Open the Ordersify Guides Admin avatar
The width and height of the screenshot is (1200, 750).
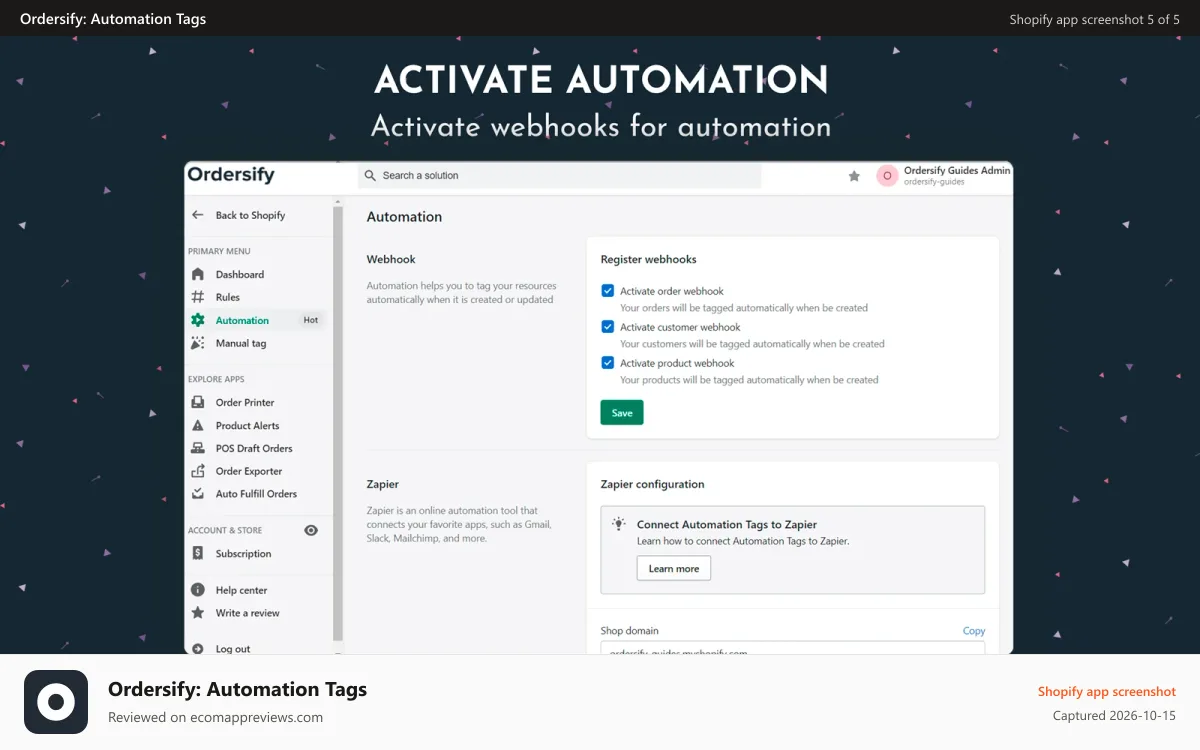(x=887, y=176)
